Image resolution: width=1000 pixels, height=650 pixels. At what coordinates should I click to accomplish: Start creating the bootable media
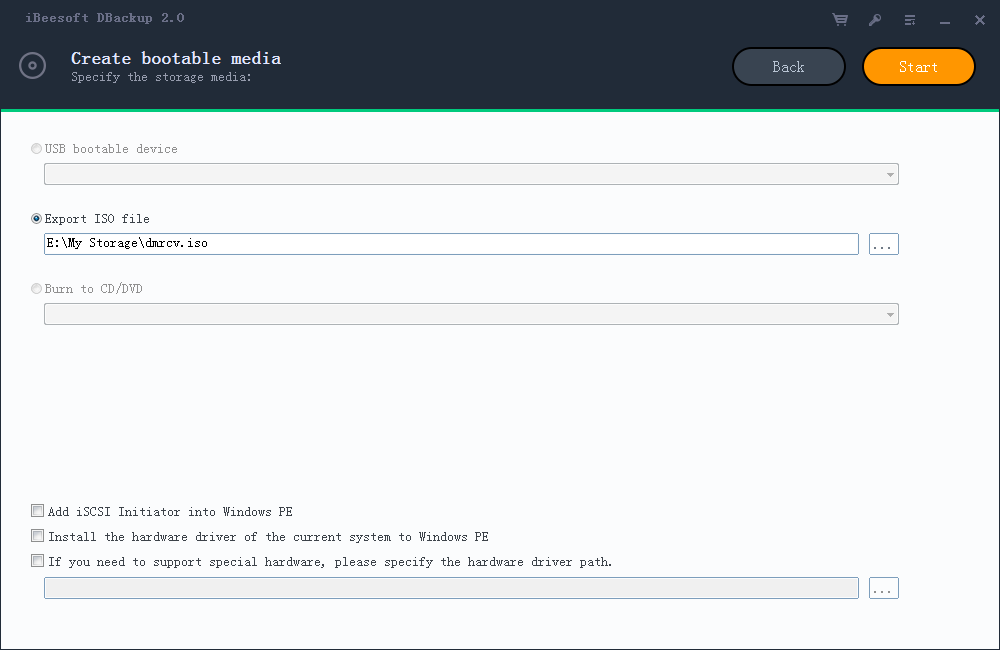(x=918, y=66)
